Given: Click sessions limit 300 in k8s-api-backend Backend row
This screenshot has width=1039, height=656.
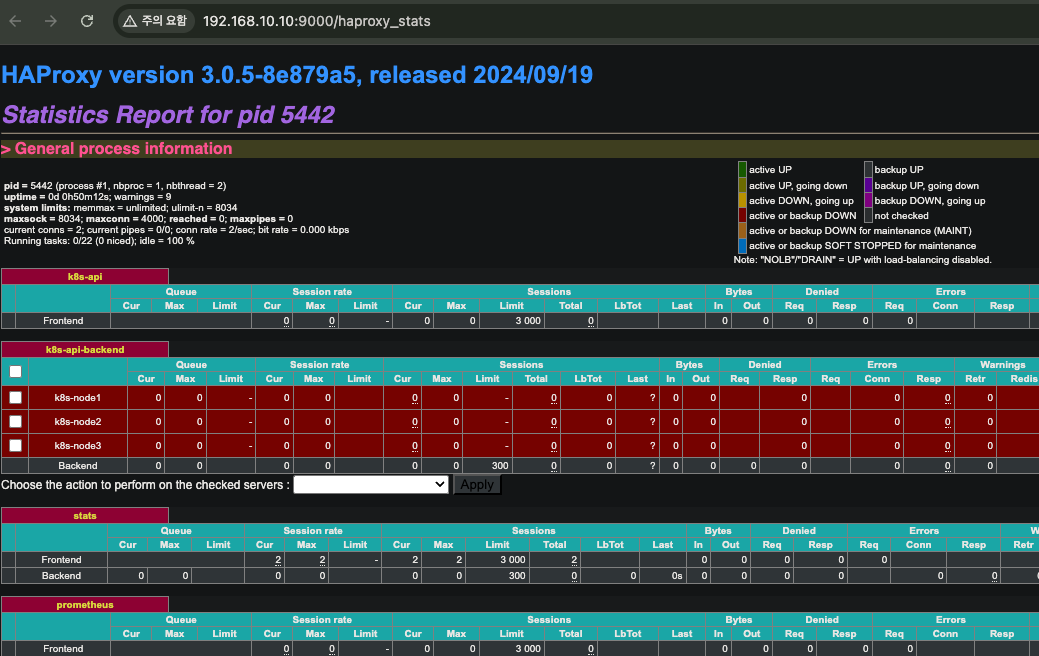Looking at the screenshot, I should (x=500, y=466).
